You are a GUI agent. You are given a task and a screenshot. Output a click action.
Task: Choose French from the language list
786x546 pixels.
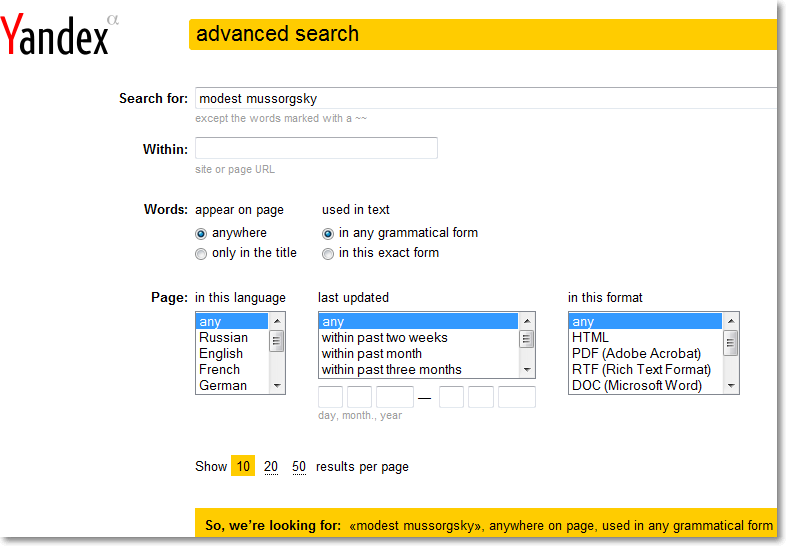pyautogui.click(x=219, y=370)
